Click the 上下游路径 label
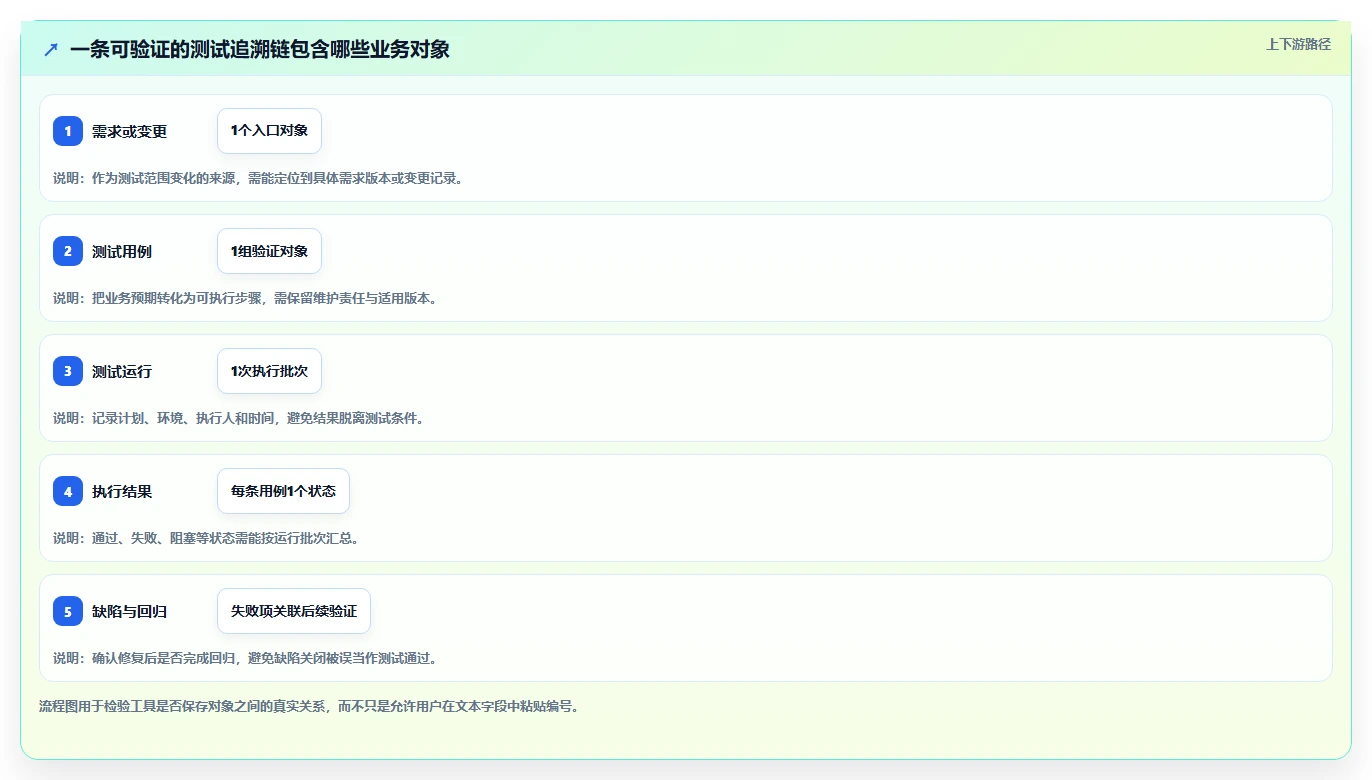Viewport: 1372px width, 780px height. (x=1298, y=44)
